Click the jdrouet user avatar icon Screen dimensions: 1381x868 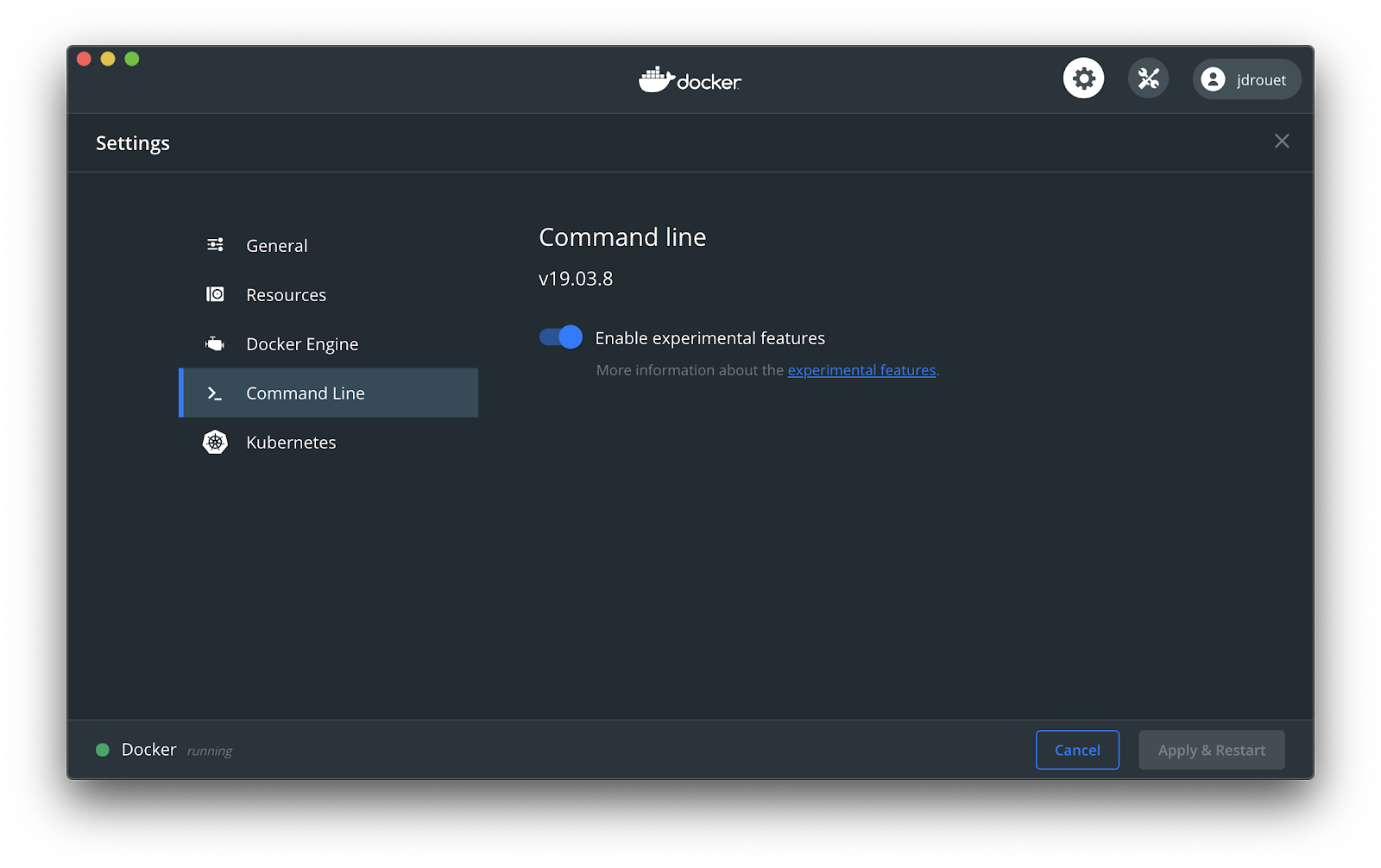[x=1214, y=79]
